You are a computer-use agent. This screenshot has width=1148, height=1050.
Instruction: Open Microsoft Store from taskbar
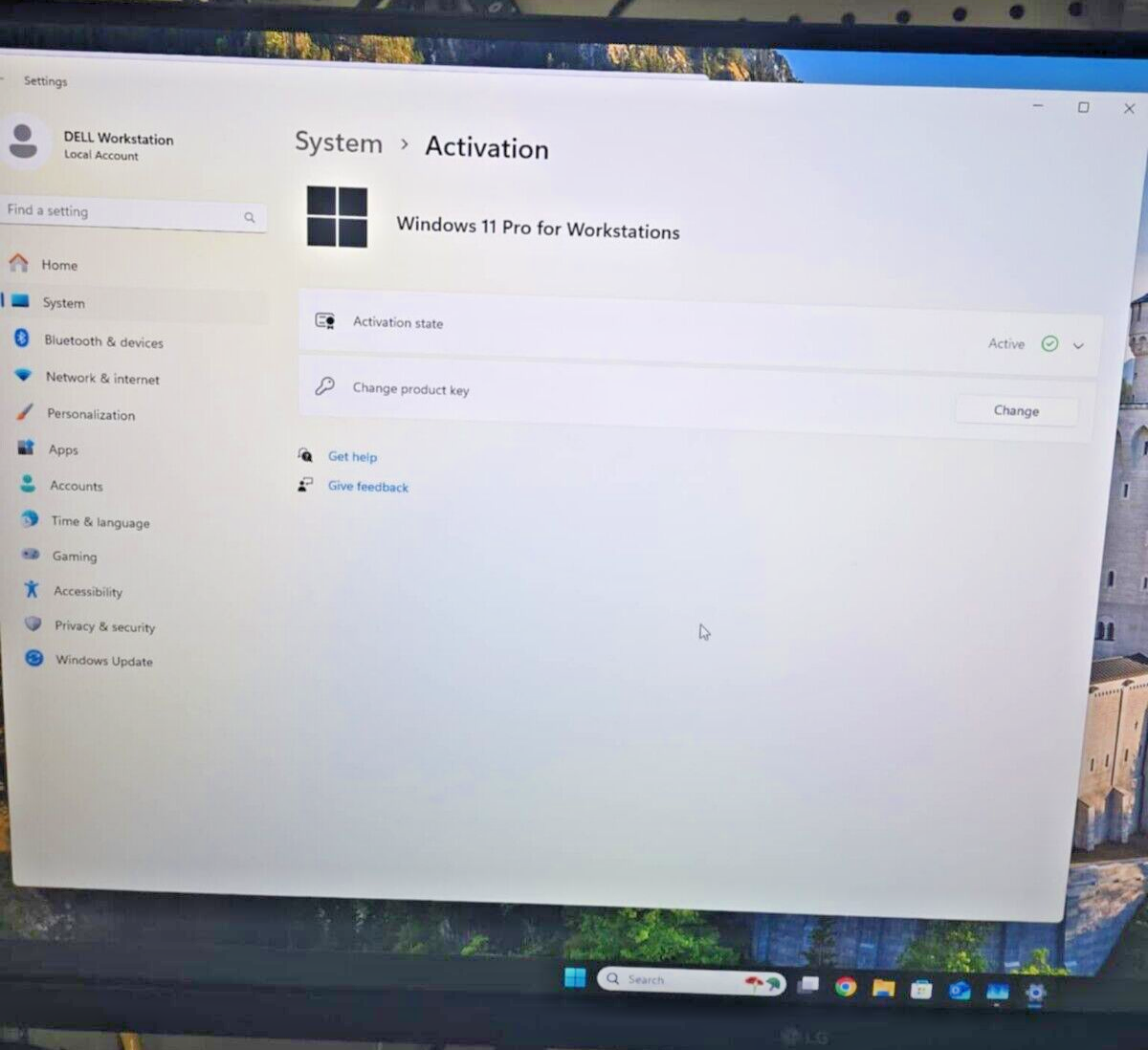[x=921, y=989]
